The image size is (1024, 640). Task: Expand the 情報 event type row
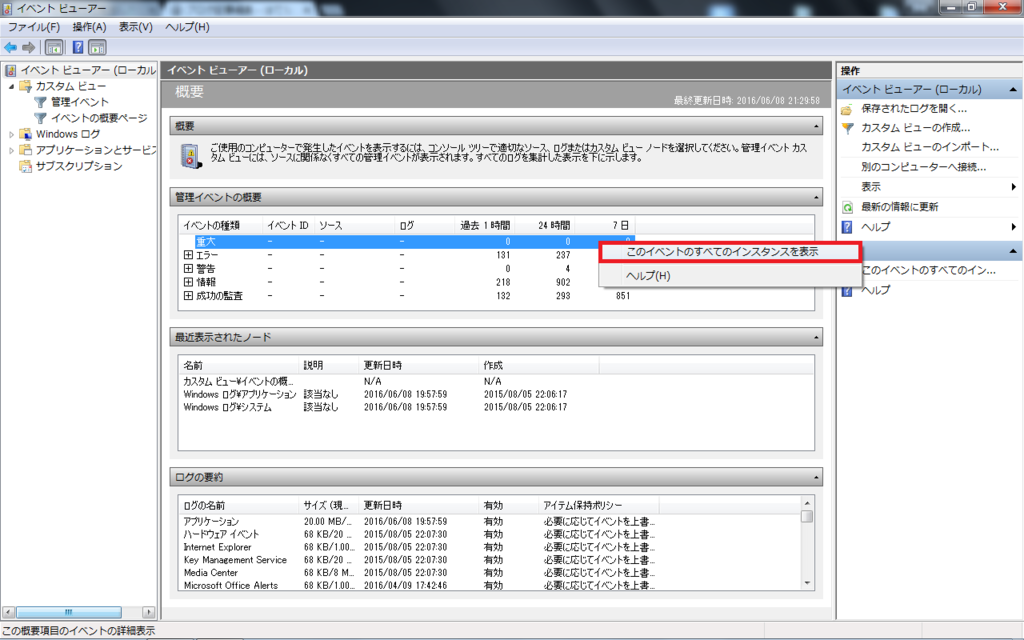[188, 282]
